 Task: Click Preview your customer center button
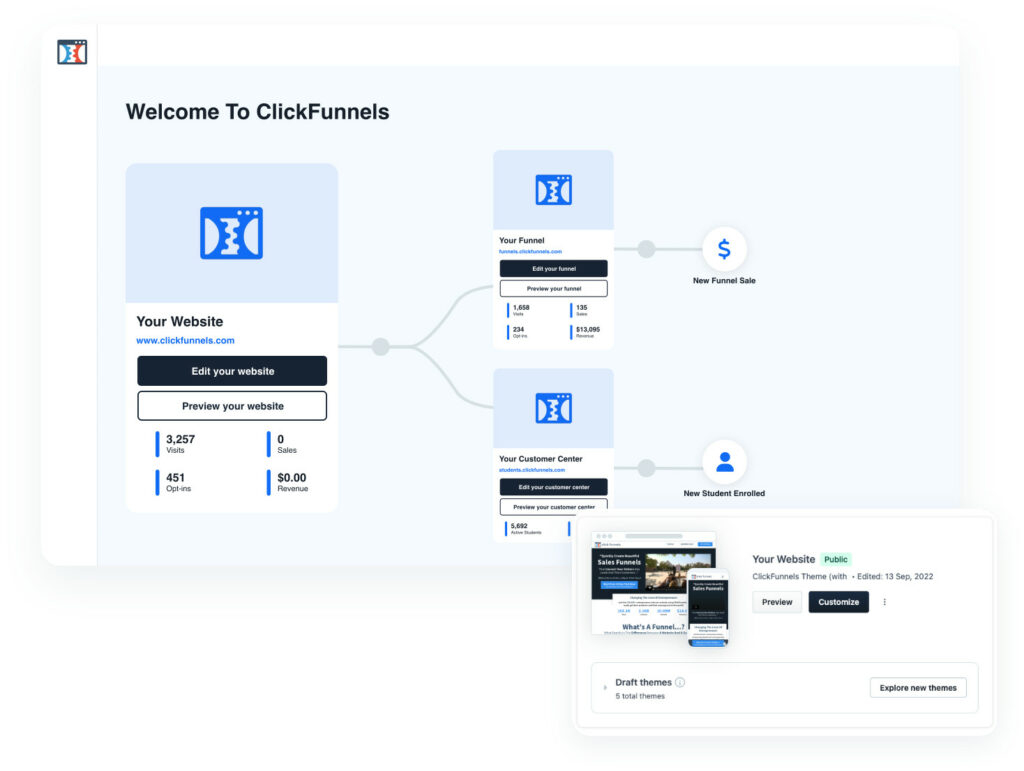(553, 507)
